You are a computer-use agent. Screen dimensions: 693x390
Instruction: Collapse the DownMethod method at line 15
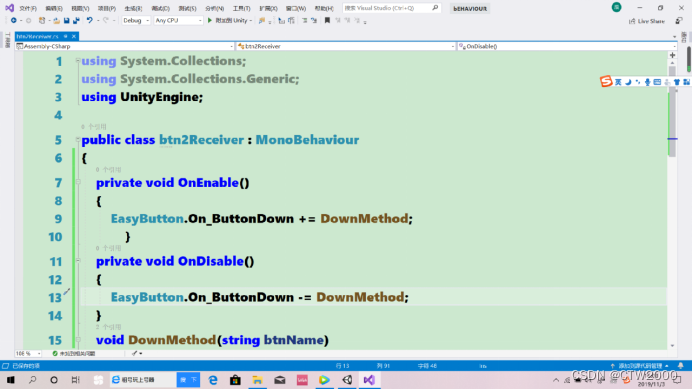78,339
